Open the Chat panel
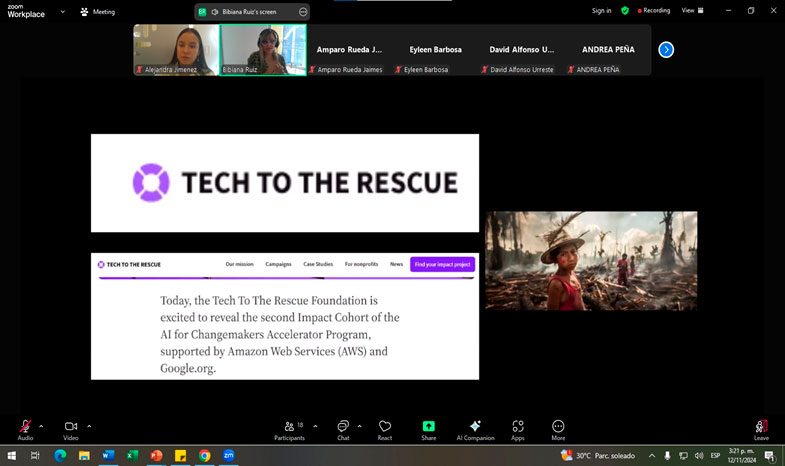785x466 pixels. coord(343,427)
